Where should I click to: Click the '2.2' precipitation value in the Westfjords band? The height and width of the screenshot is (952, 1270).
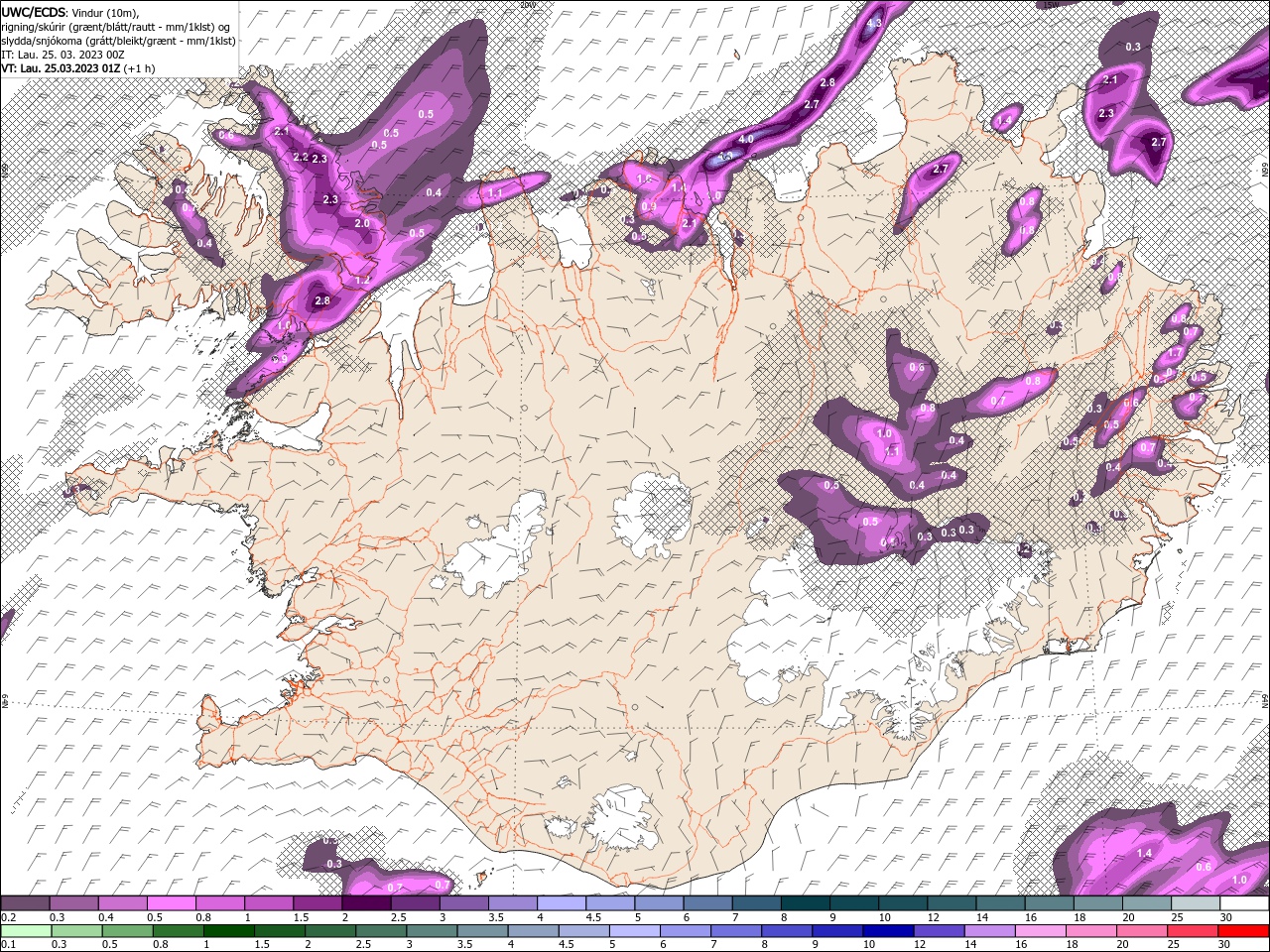(301, 158)
